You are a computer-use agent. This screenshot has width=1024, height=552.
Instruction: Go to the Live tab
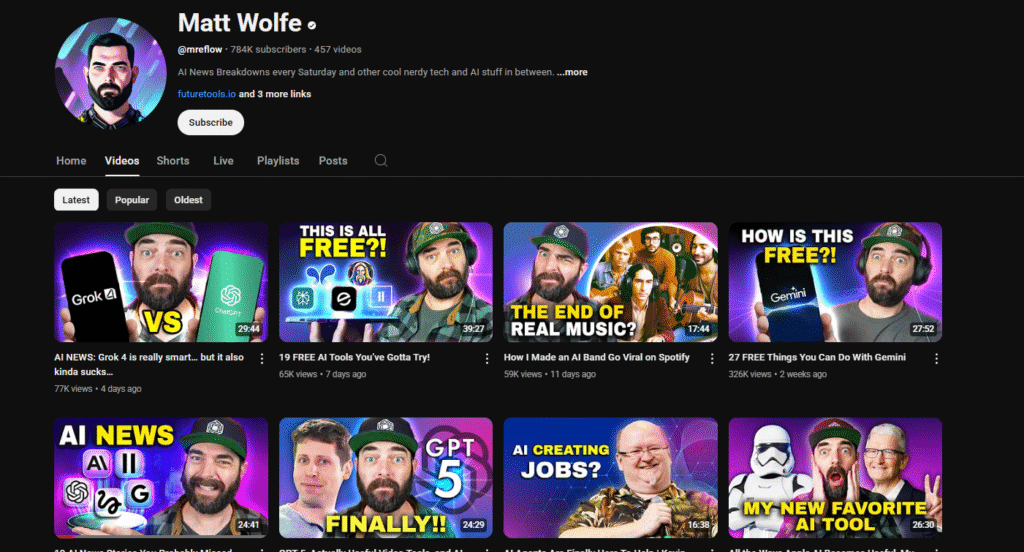223,161
